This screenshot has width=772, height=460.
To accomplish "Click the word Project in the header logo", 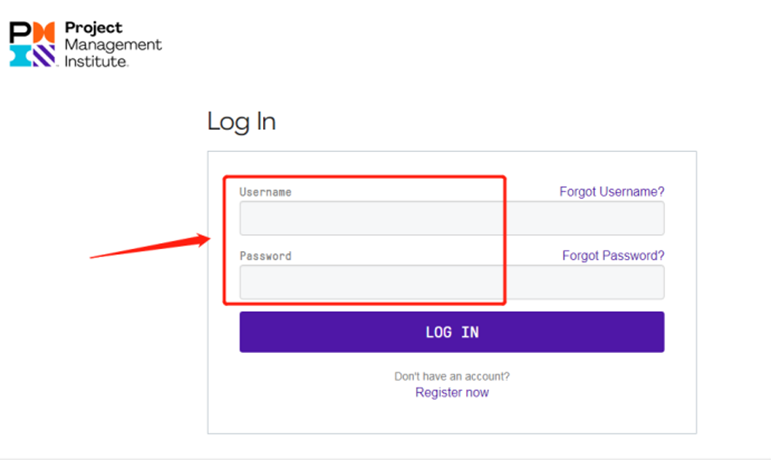I will click(x=92, y=28).
